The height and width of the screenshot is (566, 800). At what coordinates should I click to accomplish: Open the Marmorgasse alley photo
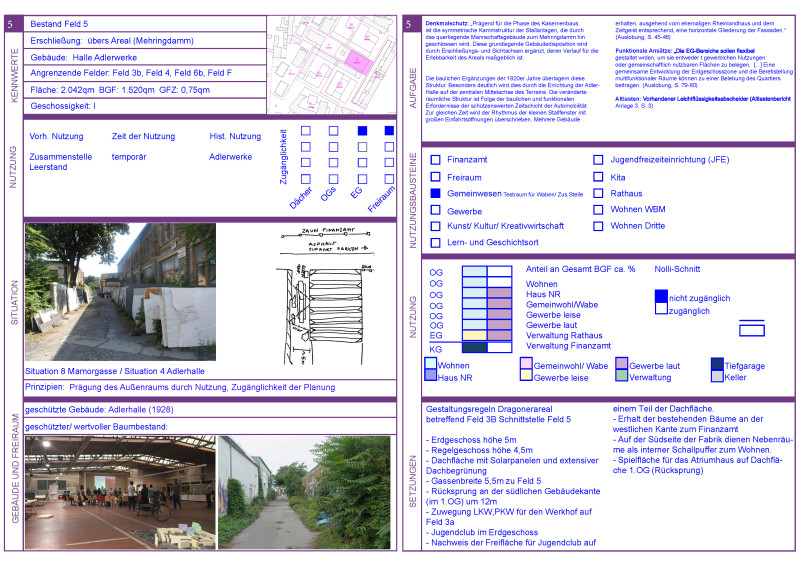point(120,292)
